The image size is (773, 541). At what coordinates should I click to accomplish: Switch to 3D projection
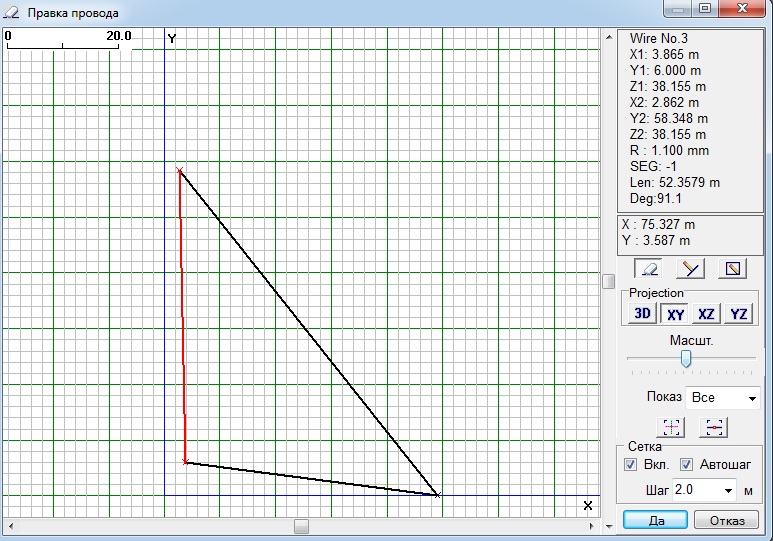[642, 314]
